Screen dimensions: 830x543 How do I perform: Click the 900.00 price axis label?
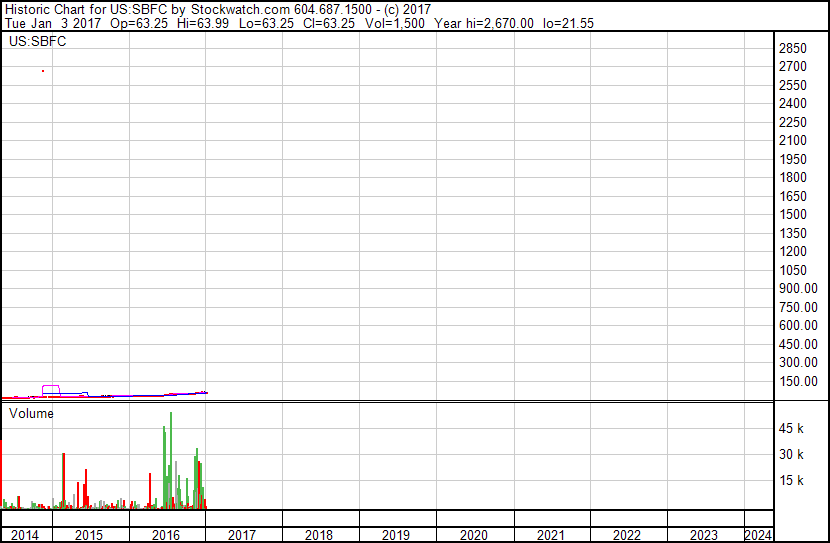coord(798,289)
